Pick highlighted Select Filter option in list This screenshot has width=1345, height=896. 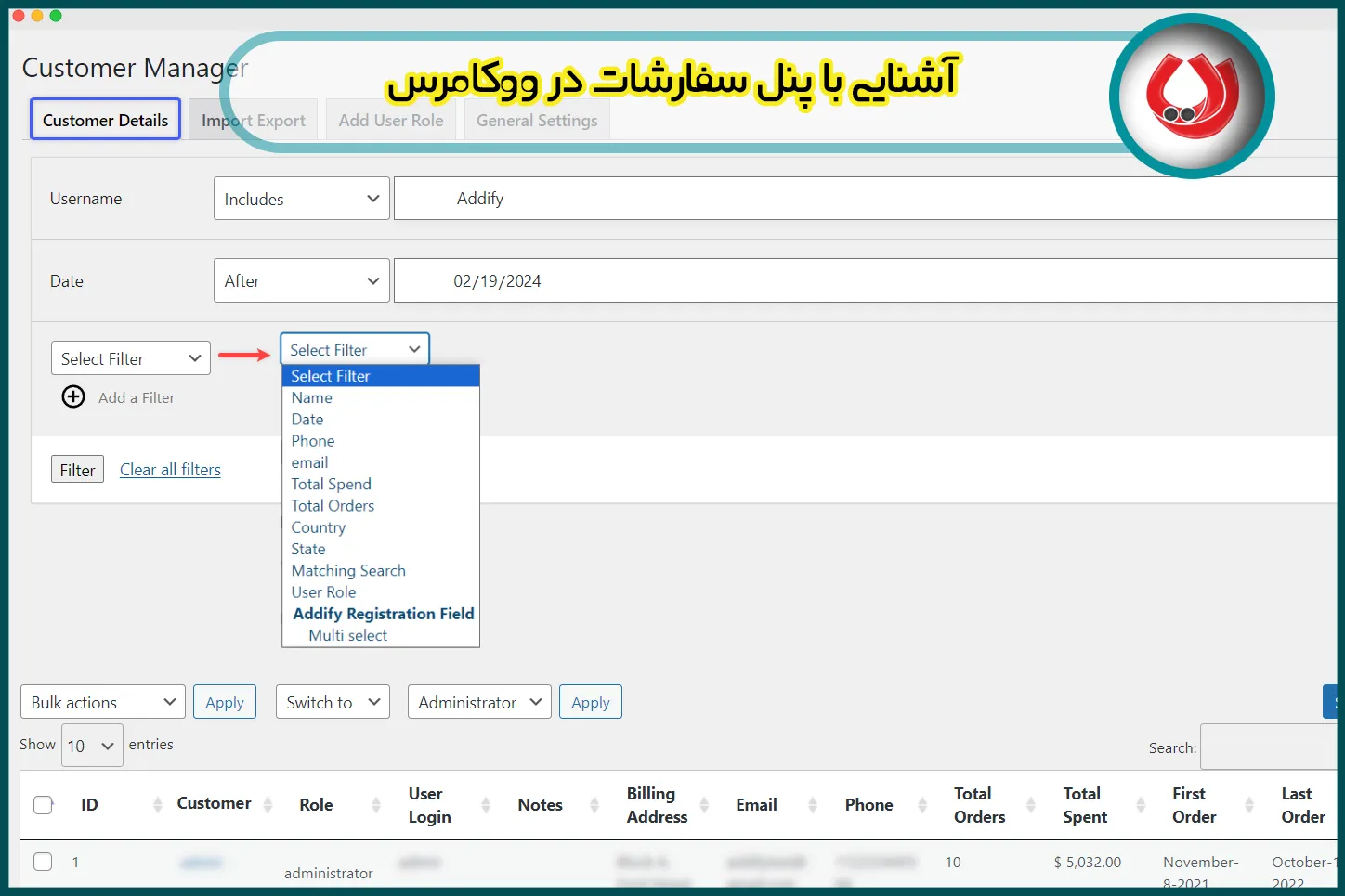pos(381,376)
